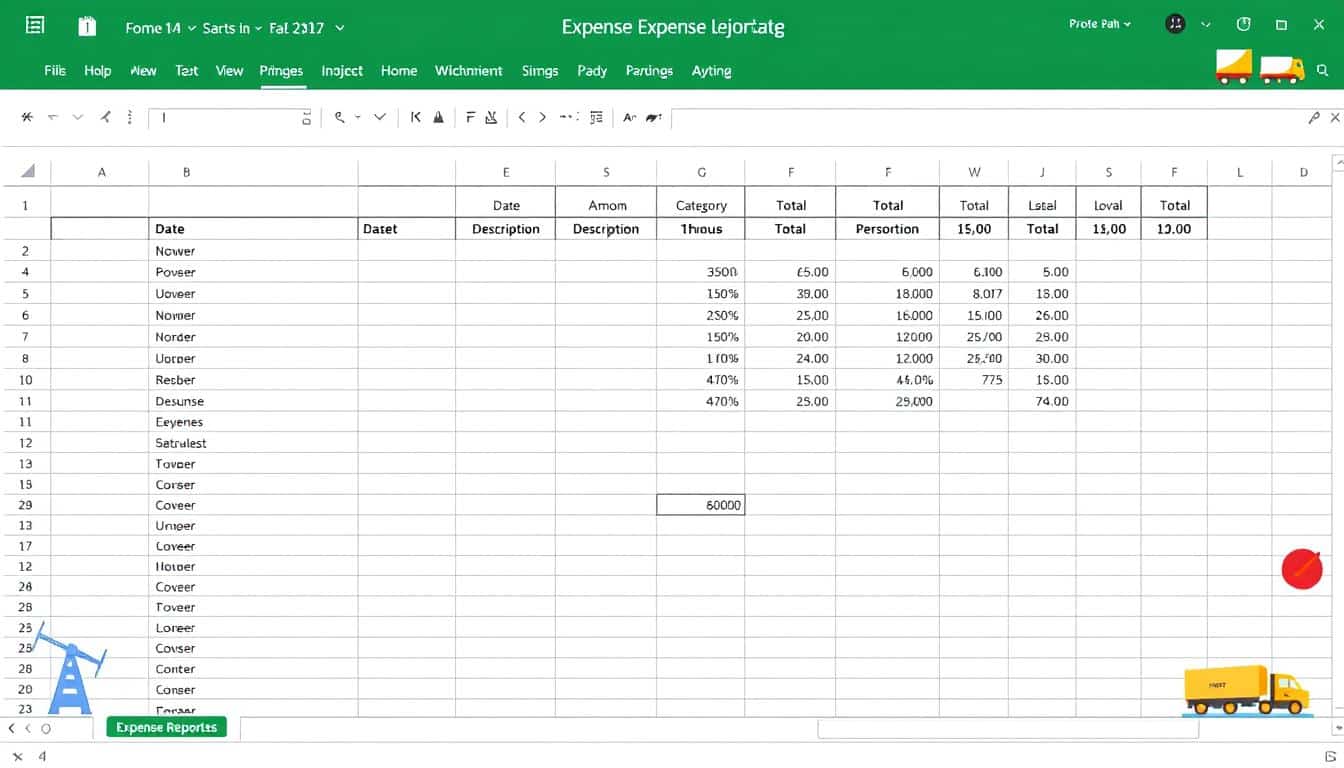Select column header A
This screenshot has height=768, width=1344.
tap(101, 172)
